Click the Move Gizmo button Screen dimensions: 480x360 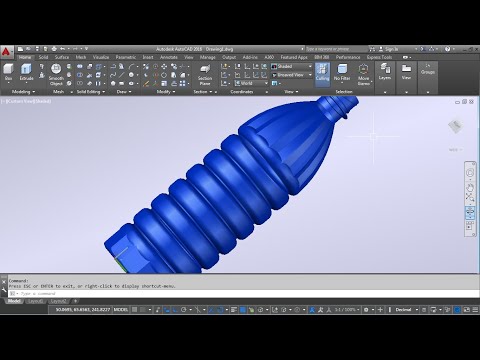click(364, 75)
